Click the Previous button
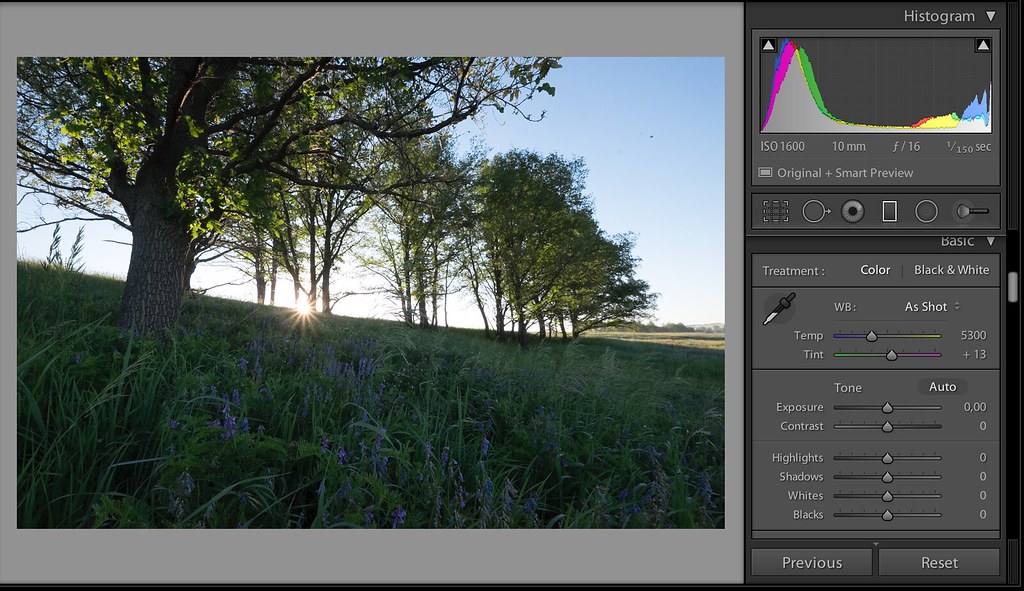 (812, 562)
